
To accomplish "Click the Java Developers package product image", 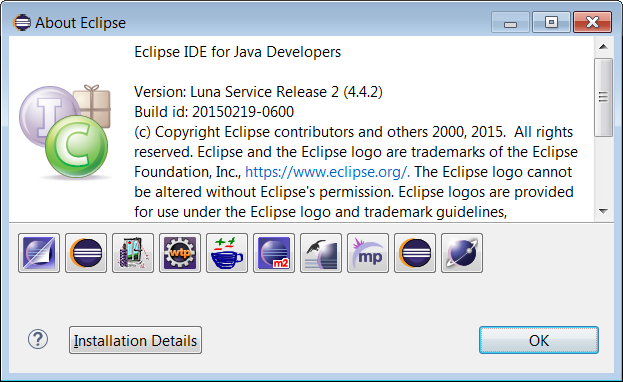I will click(65, 131).
